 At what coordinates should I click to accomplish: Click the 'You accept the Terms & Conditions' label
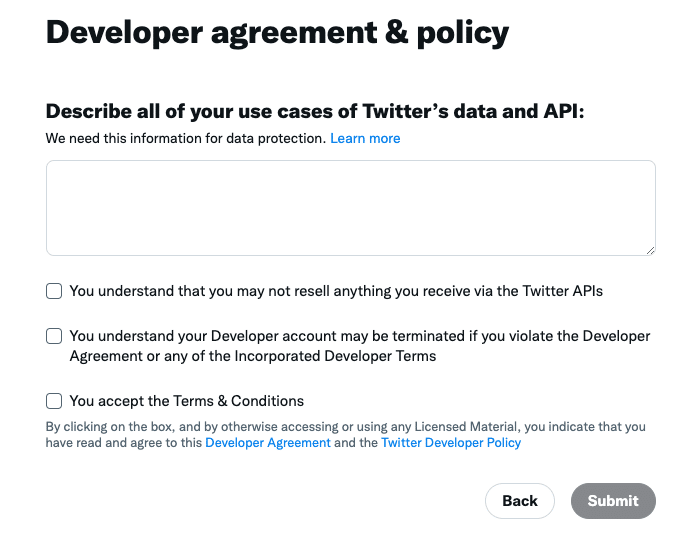point(187,401)
